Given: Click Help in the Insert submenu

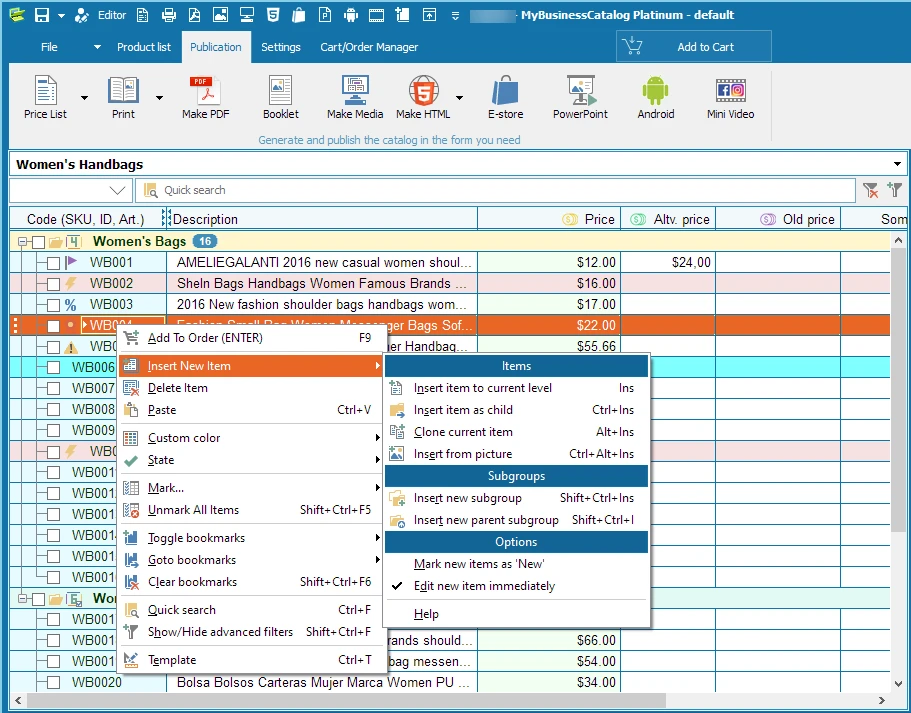Looking at the screenshot, I should click(517, 614).
